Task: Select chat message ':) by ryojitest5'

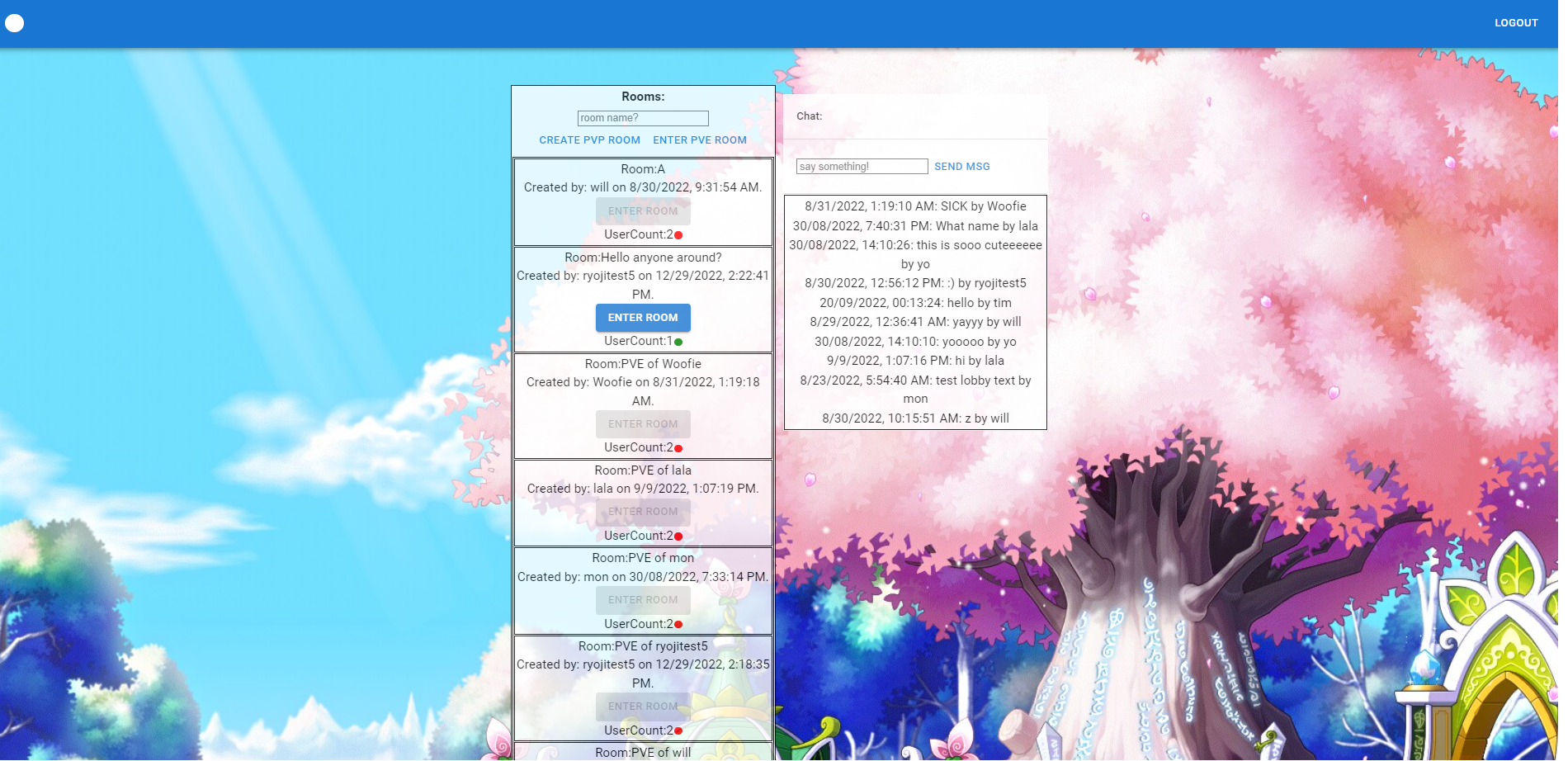Action: click(915, 283)
